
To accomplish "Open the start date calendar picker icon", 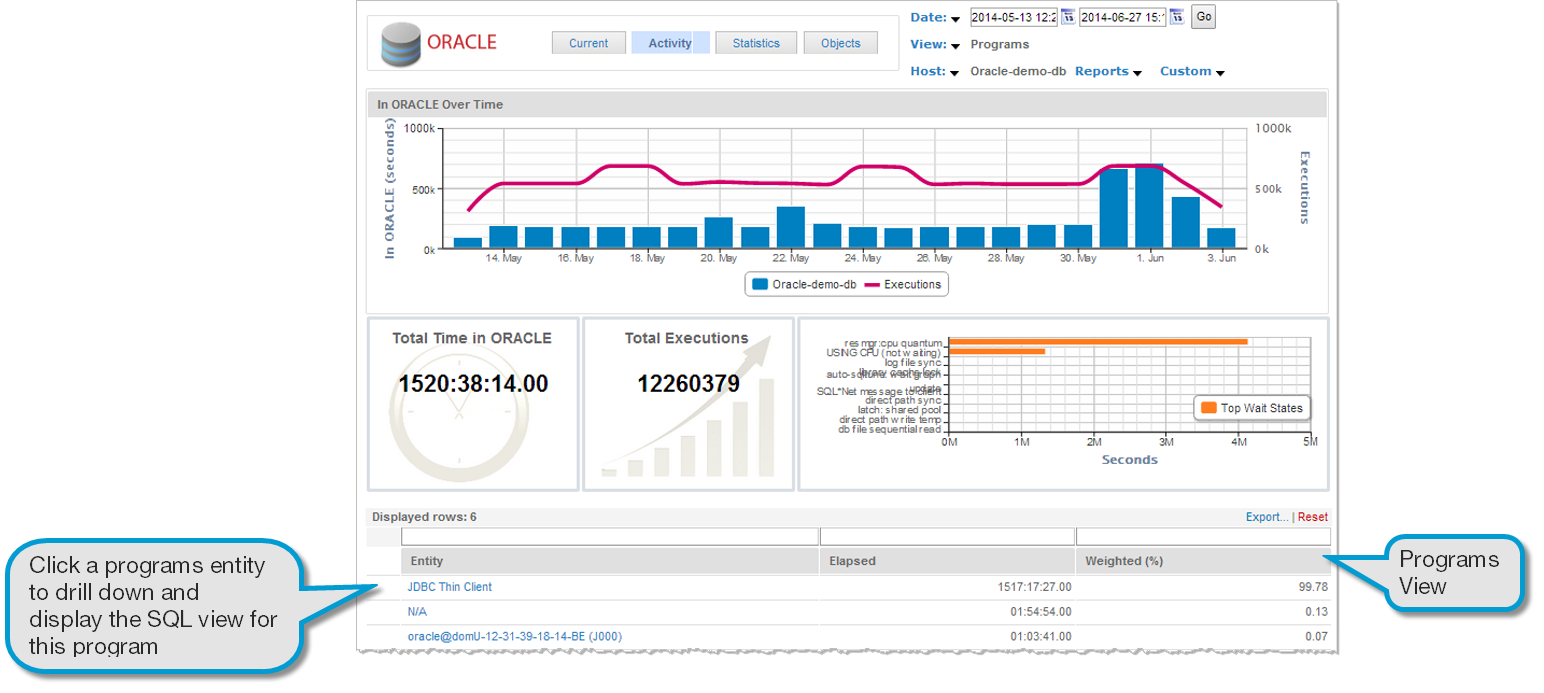I will [x=1068, y=17].
